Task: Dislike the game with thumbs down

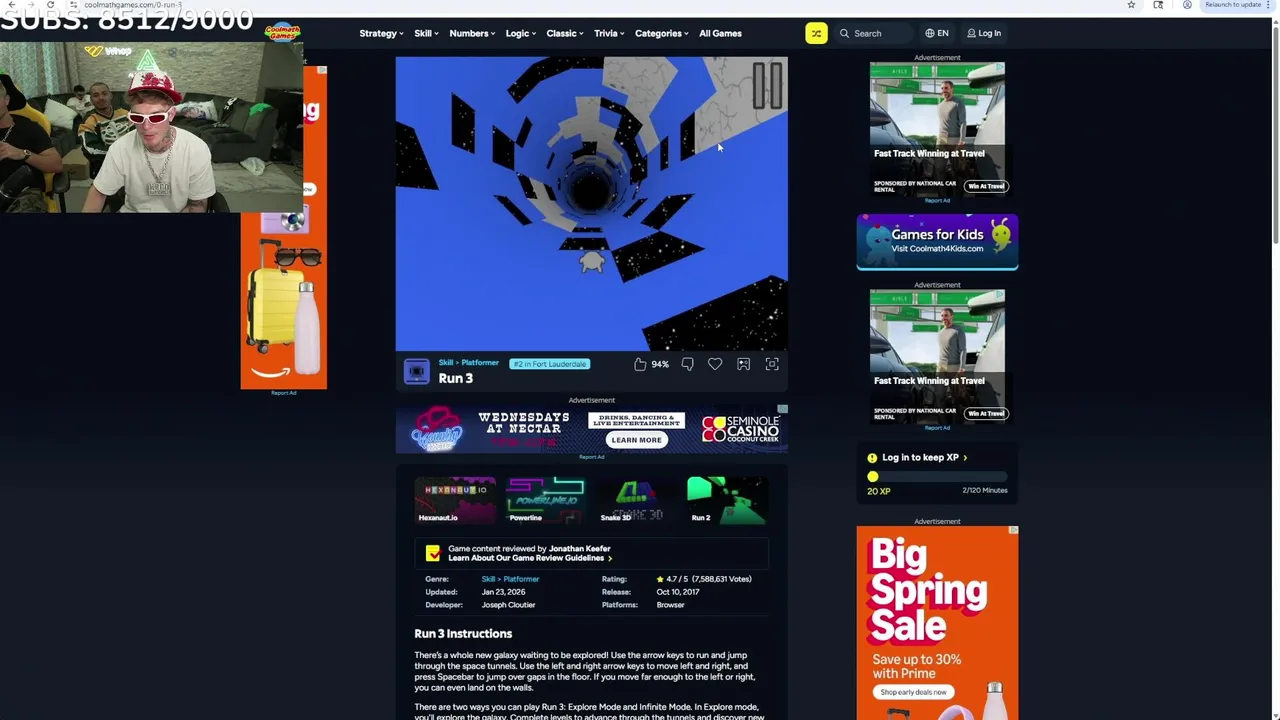Action: (687, 364)
